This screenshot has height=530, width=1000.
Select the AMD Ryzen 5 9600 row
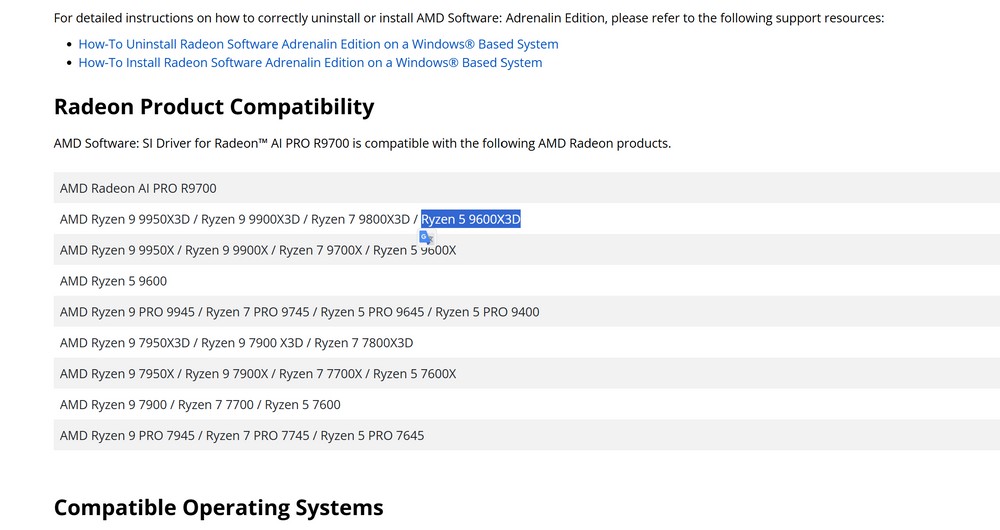tap(527, 281)
